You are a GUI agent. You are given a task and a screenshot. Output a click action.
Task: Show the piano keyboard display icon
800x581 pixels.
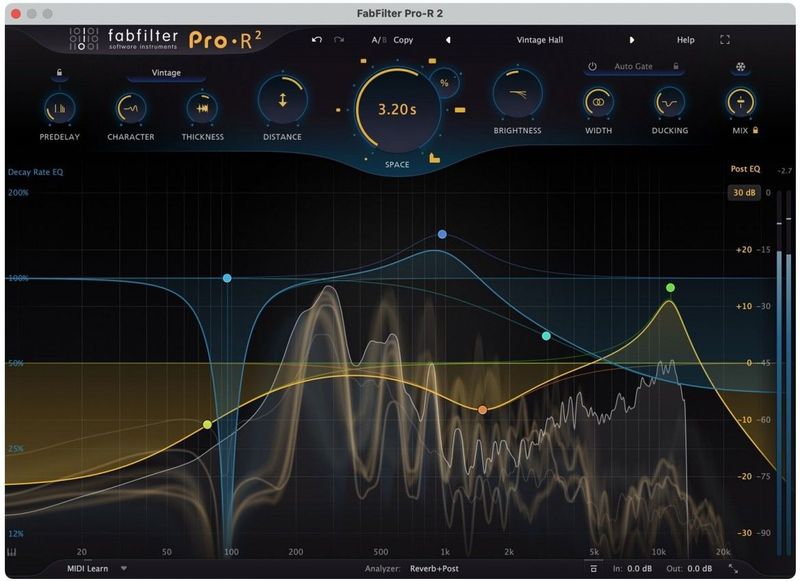pos(12,552)
